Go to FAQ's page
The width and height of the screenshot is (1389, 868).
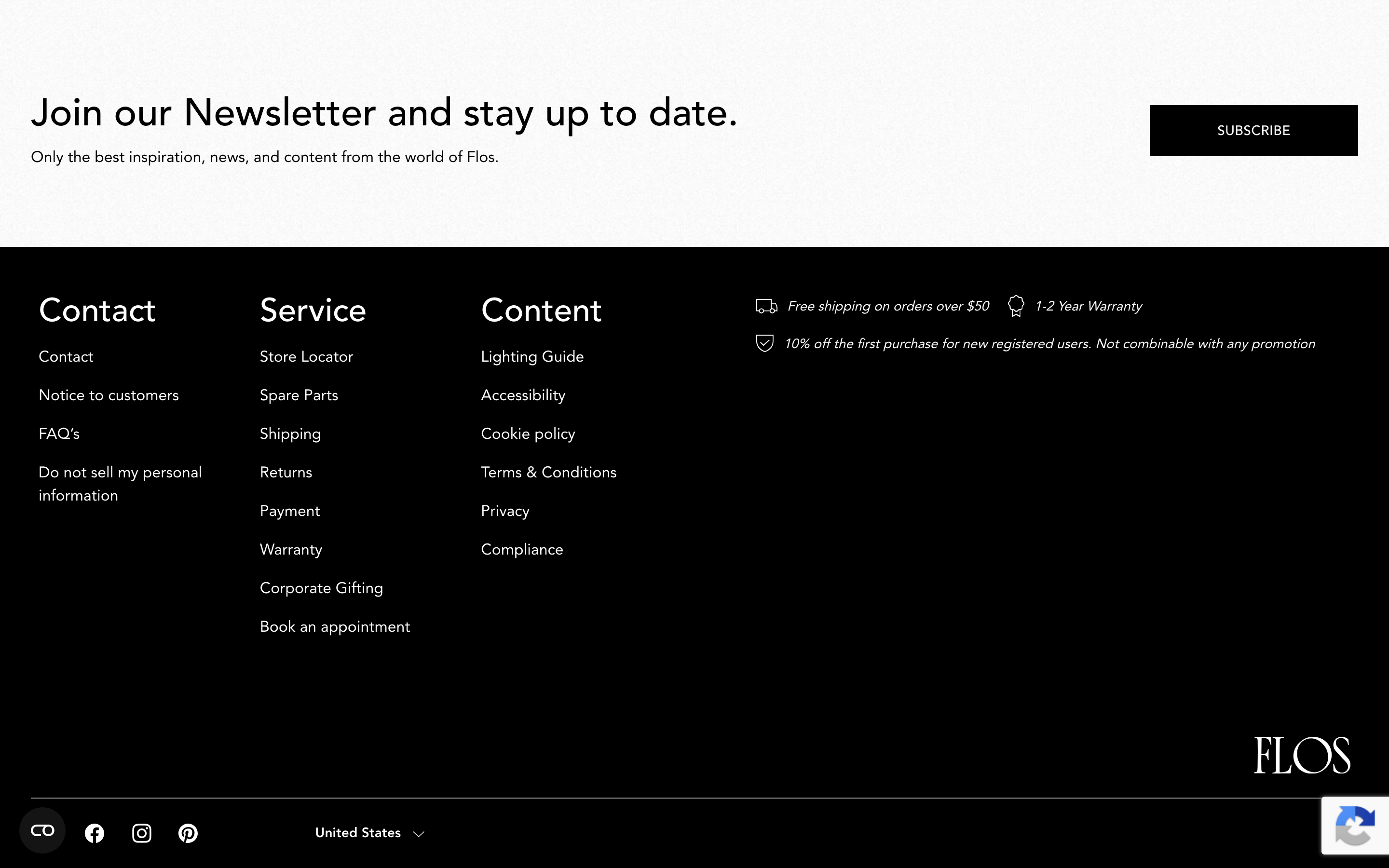click(59, 434)
